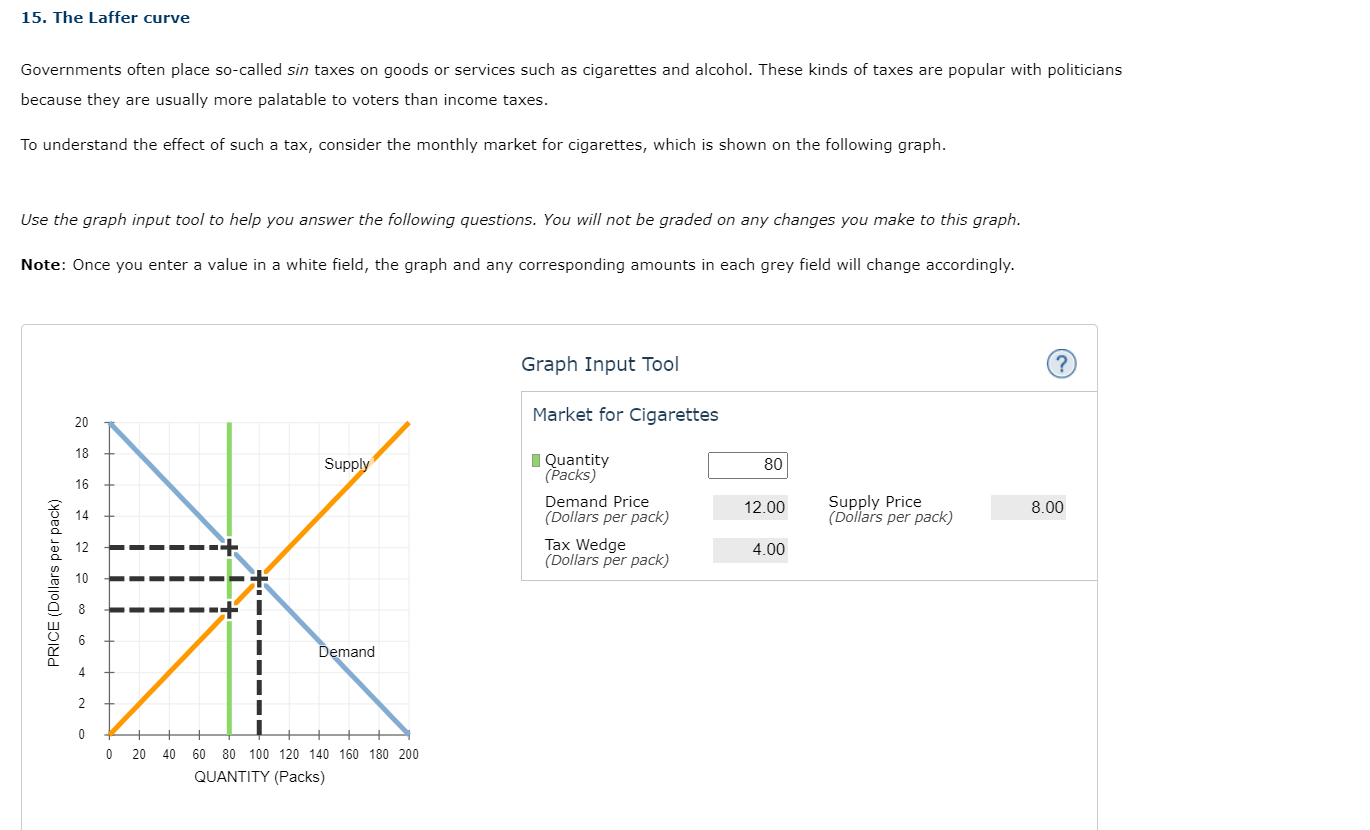Click the green square icon beside Quantity label
The height and width of the screenshot is (830, 1370).
point(536,459)
